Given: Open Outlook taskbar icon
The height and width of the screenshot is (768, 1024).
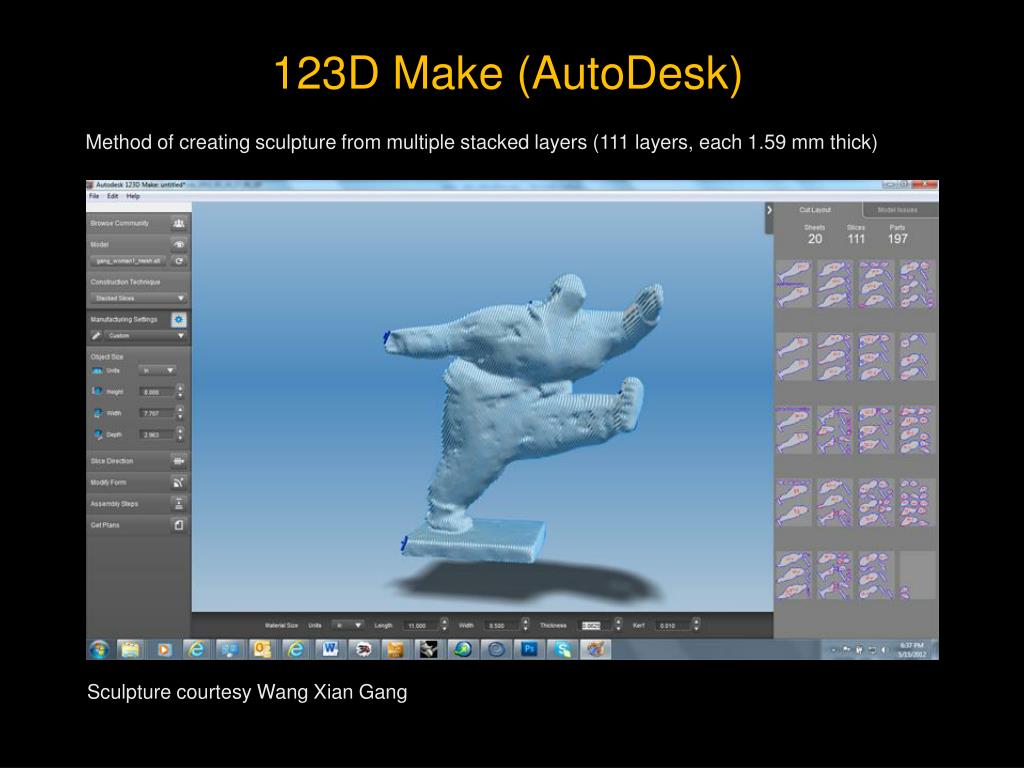Looking at the screenshot, I should point(263,649).
